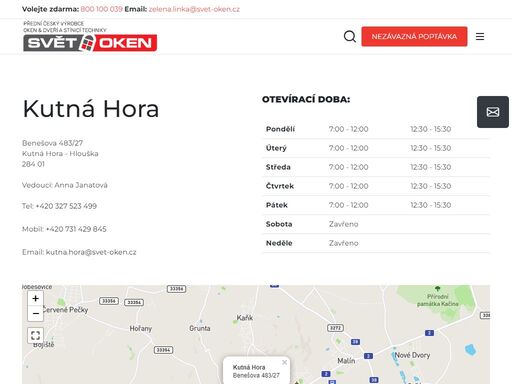Click the Malín label on the map
Image resolution: width=512 pixels, height=384 pixels.
coord(346,361)
